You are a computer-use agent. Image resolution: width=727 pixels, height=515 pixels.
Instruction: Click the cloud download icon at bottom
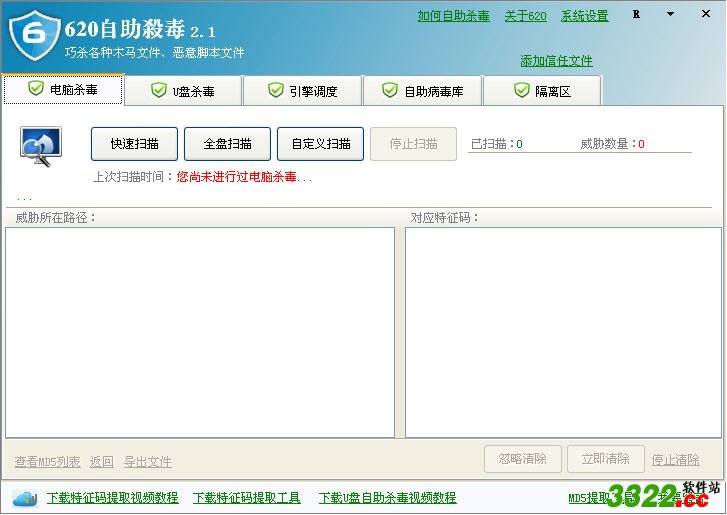click(25, 499)
